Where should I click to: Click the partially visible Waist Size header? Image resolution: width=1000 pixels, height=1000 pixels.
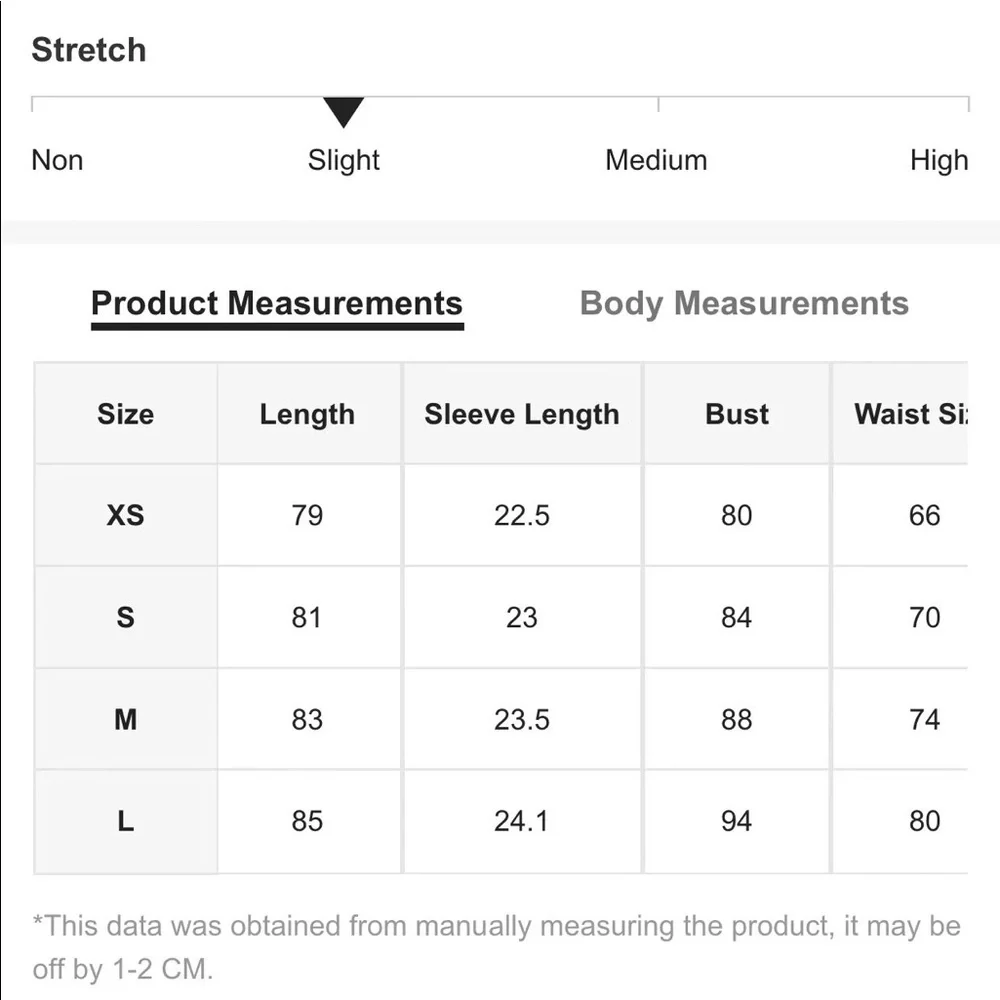point(911,414)
